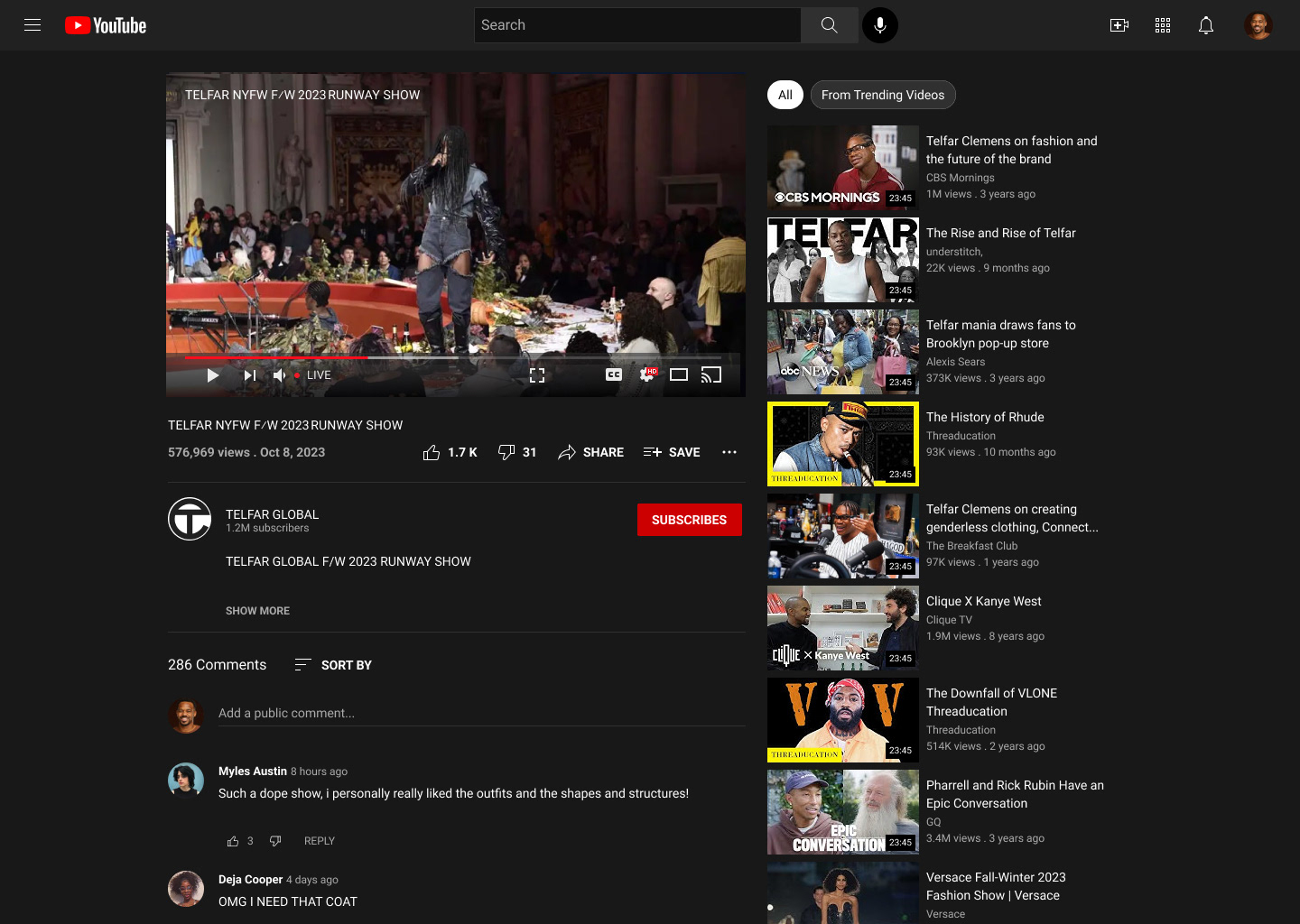Click the 286 Comments count
1300x924 pixels.
pos(218,665)
